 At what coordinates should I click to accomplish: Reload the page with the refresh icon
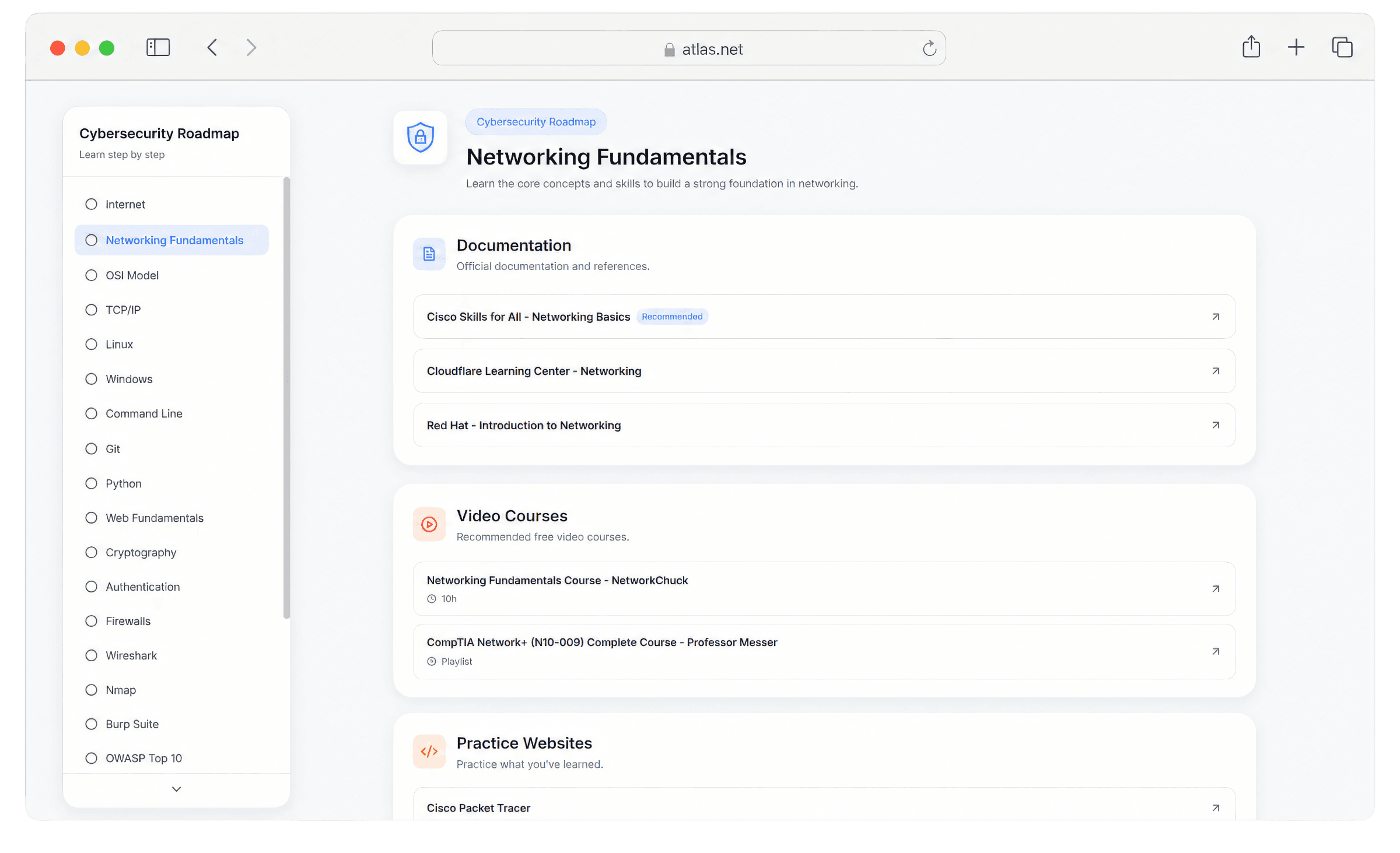point(929,48)
